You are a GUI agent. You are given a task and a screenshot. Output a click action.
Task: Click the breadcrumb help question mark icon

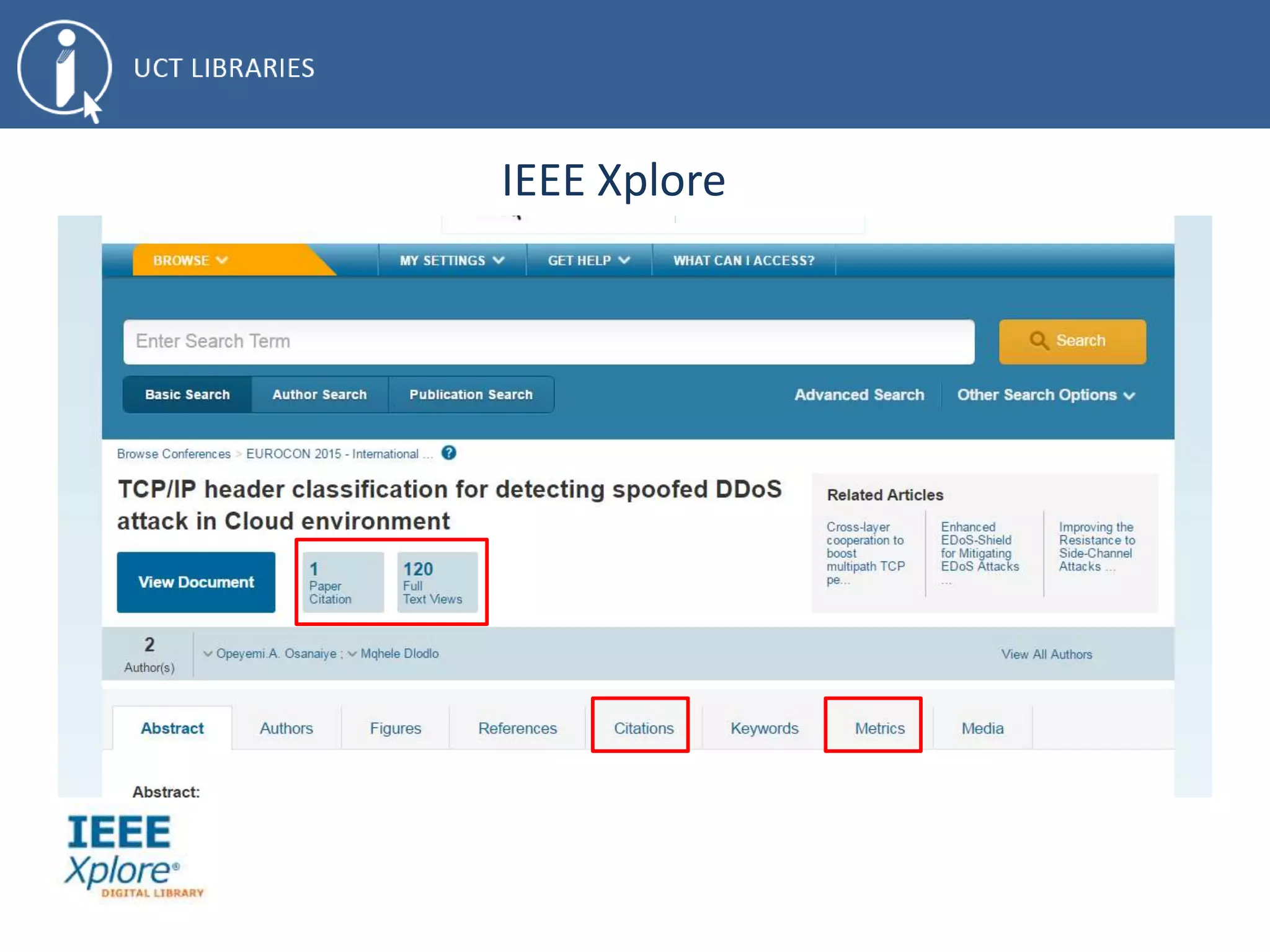(x=449, y=453)
